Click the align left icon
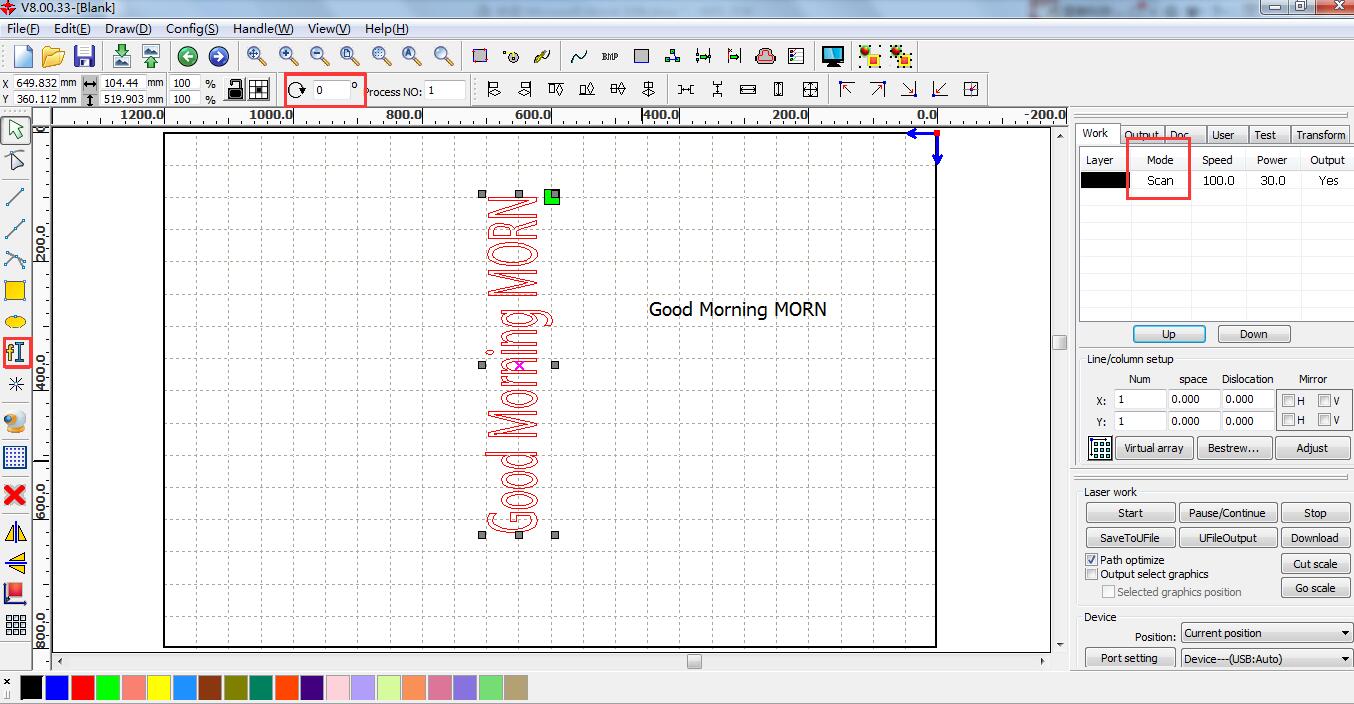 click(x=493, y=89)
